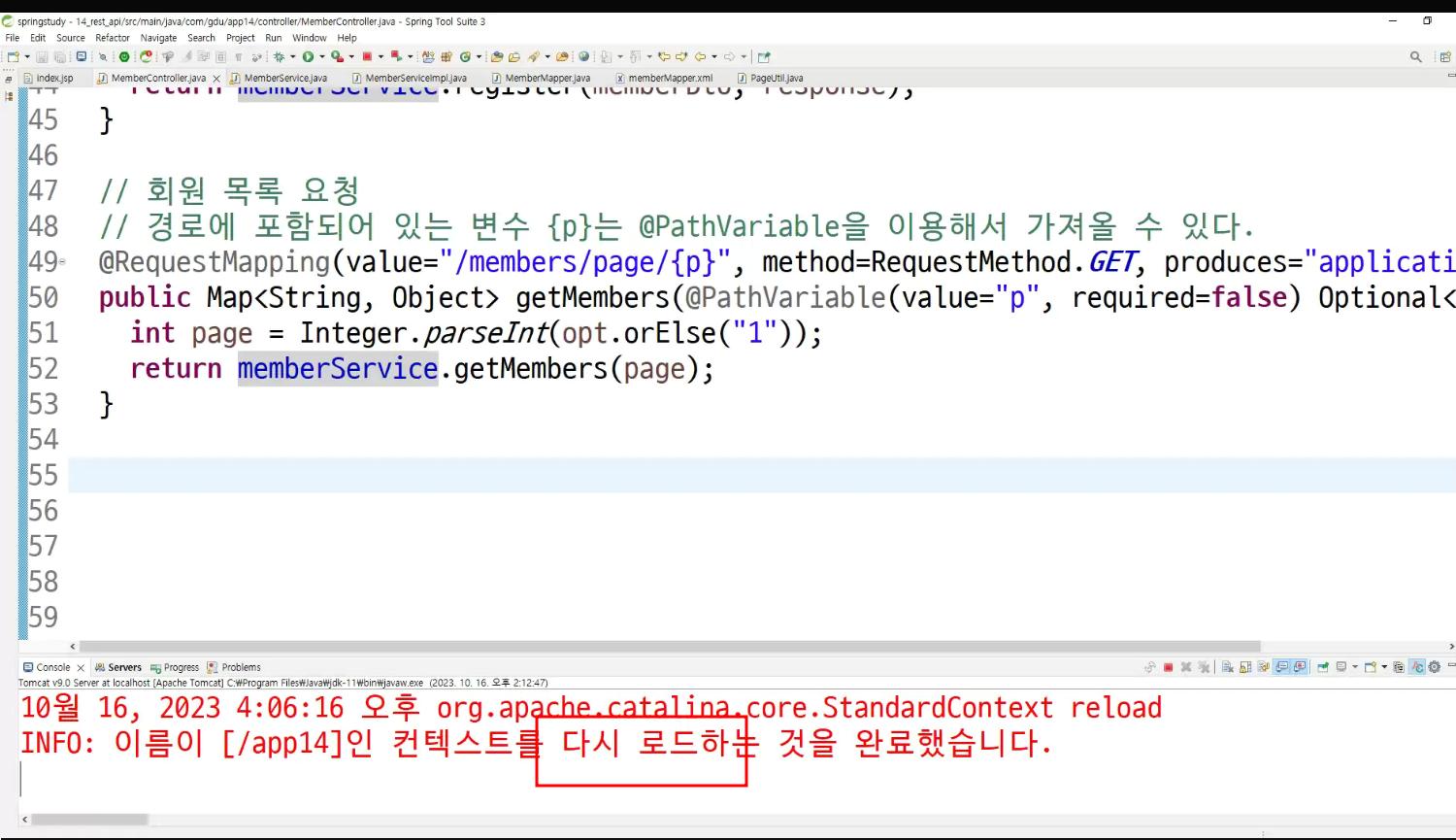Open the Refactor menu

(113, 38)
